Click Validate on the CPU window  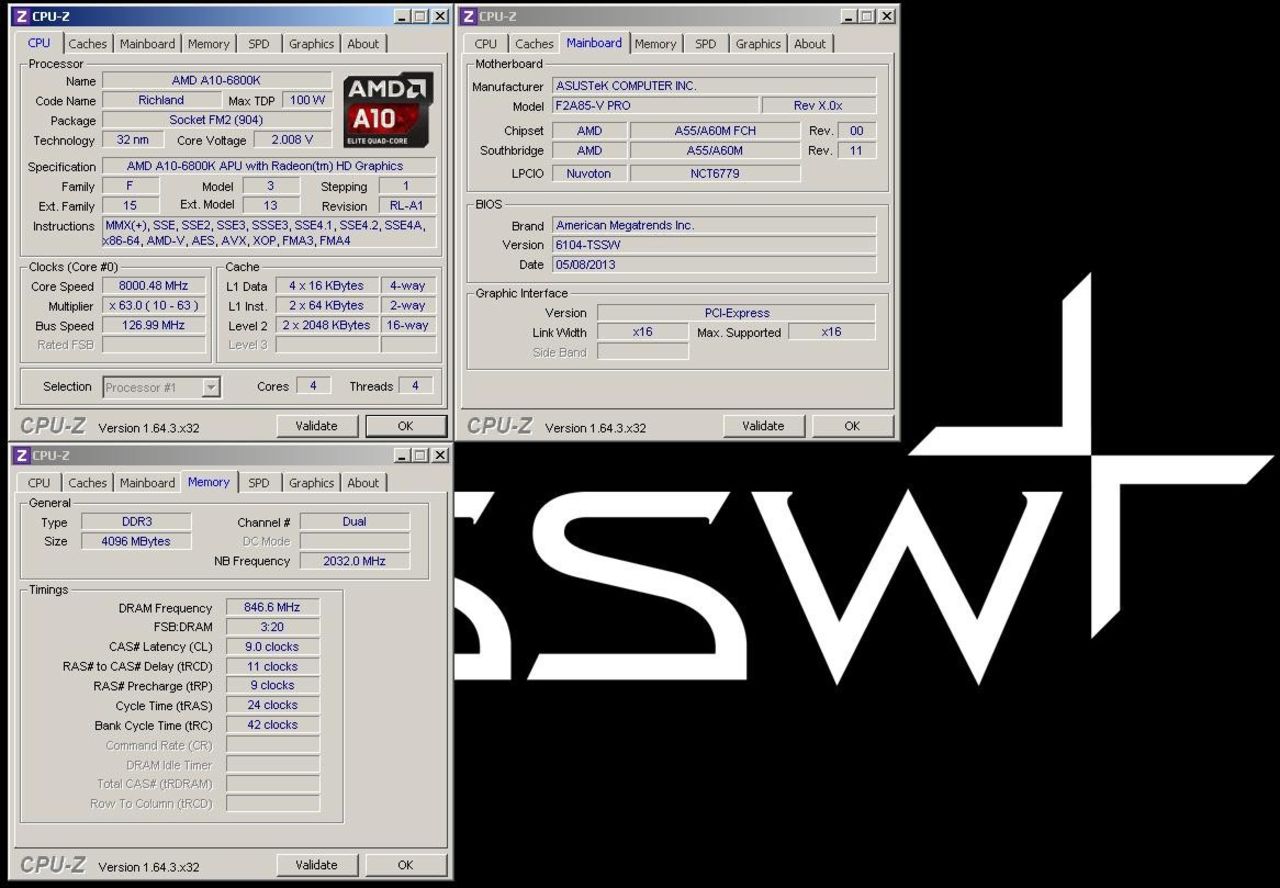(317, 425)
